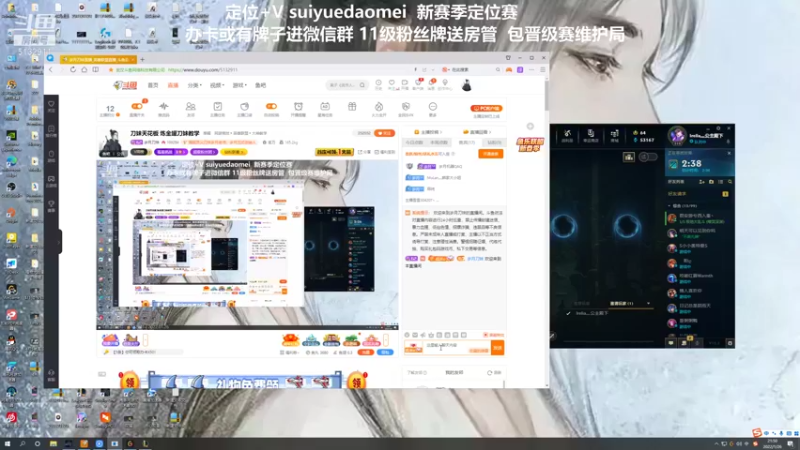Click the orange follow heart button
This screenshot has height=450, width=800.
point(384,133)
